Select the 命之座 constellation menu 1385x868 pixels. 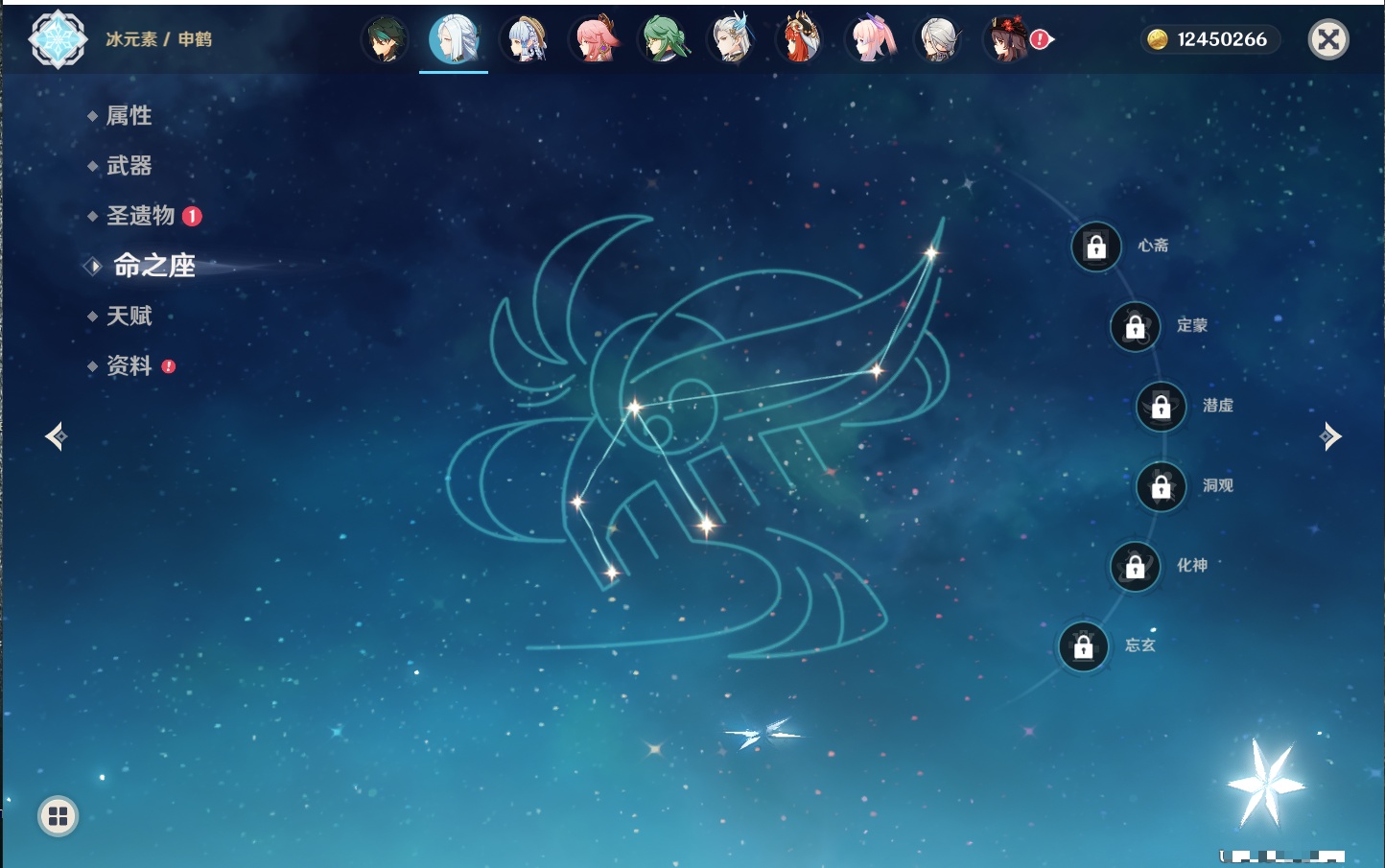153,266
